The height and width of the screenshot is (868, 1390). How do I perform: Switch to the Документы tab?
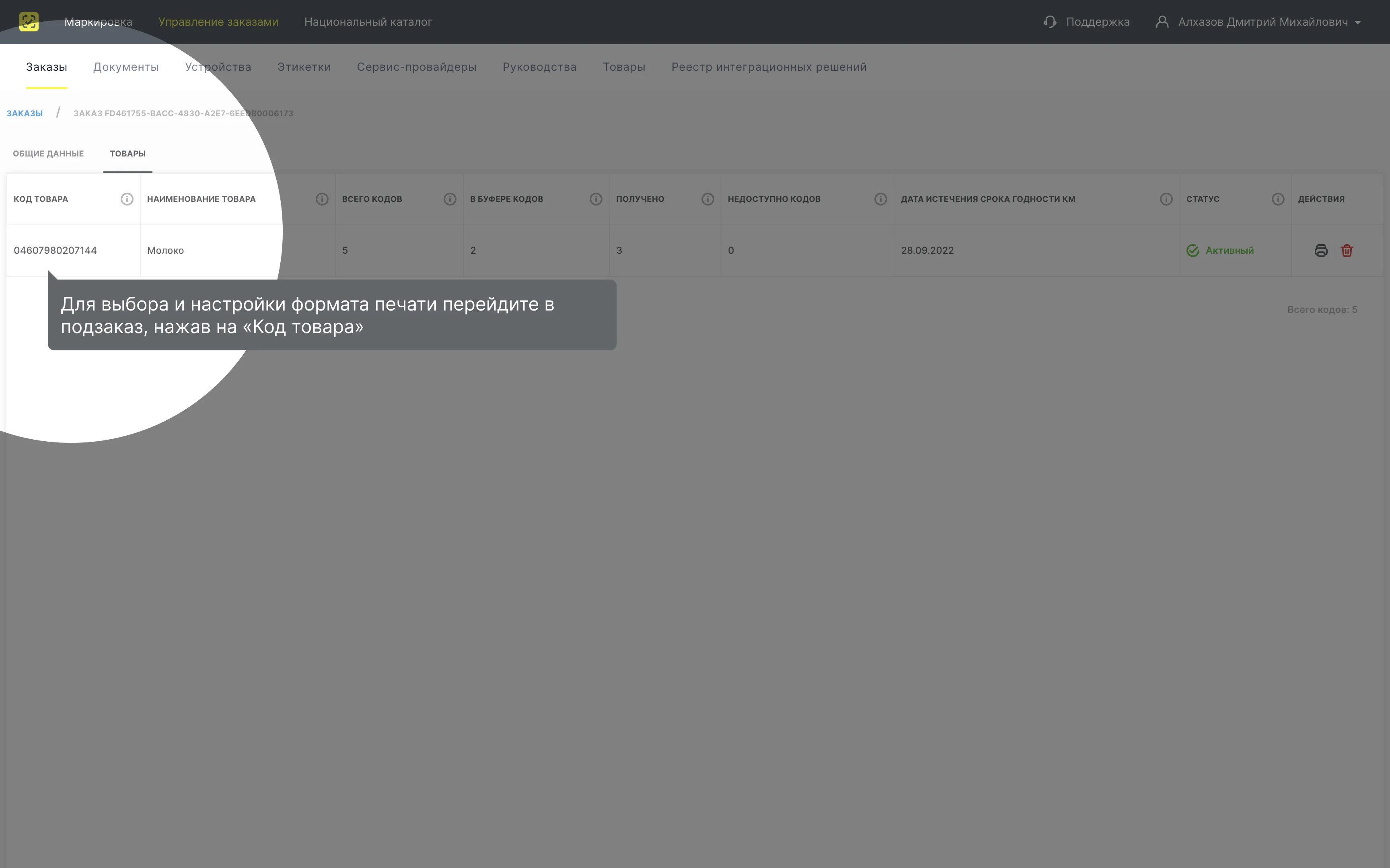[x=125, y=67]
